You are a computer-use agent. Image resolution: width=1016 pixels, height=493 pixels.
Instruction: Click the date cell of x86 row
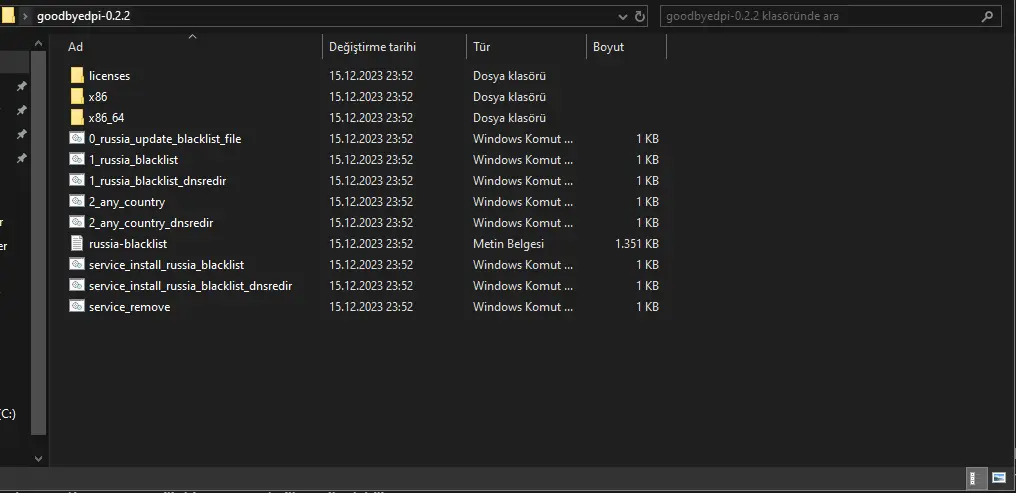[371, 97]
